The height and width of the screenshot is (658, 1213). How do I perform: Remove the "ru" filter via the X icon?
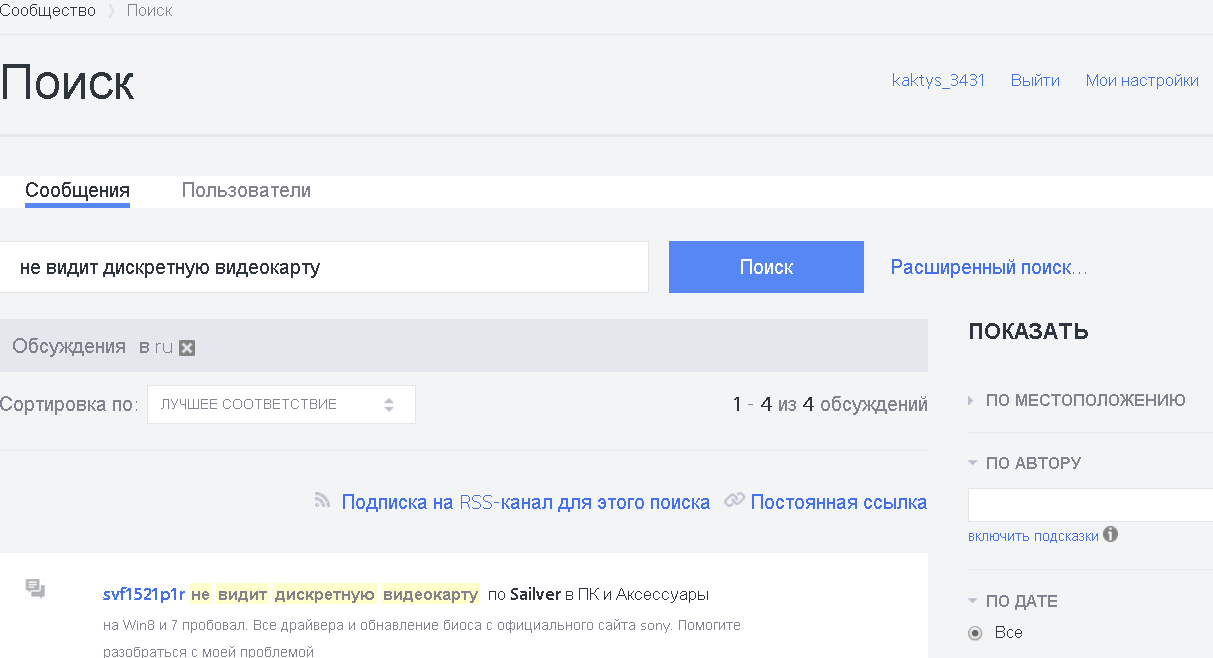[187, 347]
